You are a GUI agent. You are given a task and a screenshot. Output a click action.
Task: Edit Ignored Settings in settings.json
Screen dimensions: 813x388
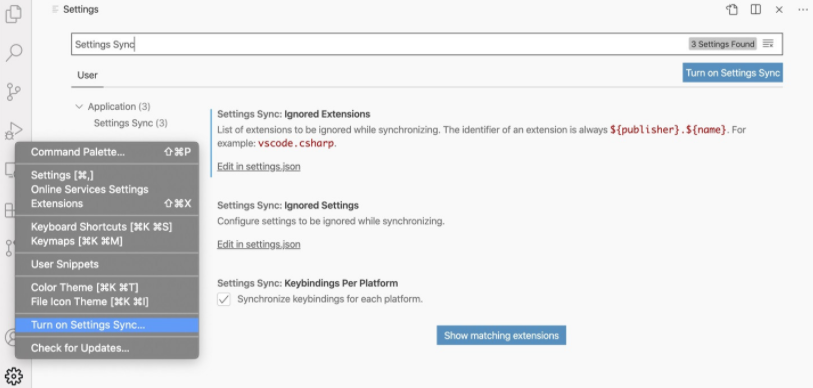(x=258, y=244)
